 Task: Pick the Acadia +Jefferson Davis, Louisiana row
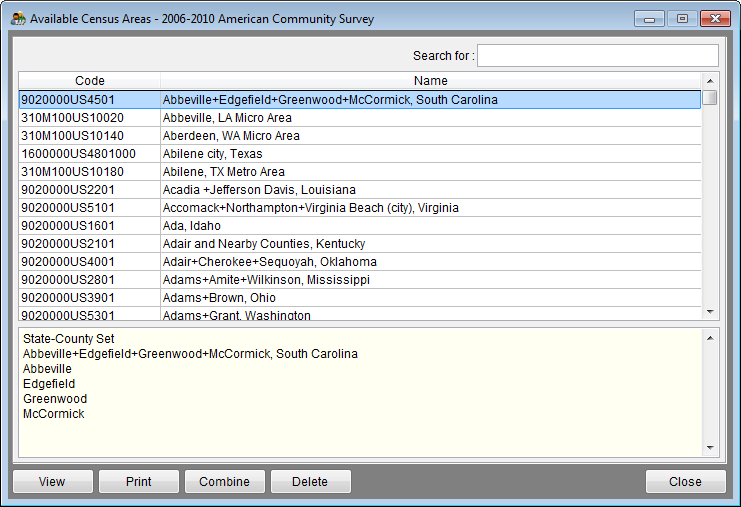tap(259, 190)
